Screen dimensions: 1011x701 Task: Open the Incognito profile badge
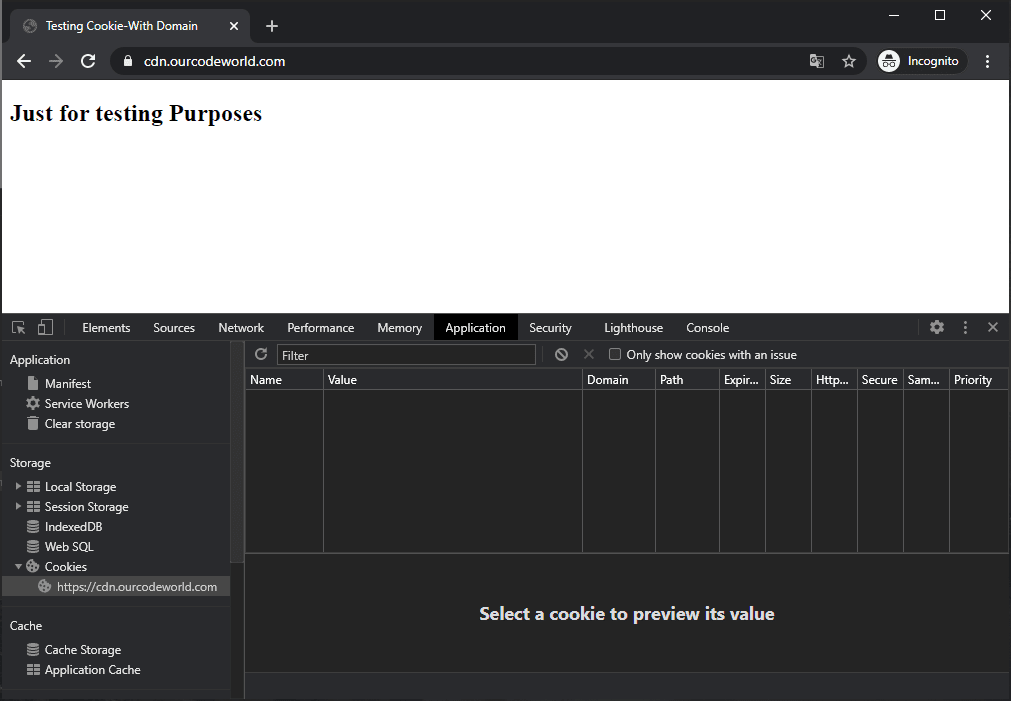coord(919,61)
